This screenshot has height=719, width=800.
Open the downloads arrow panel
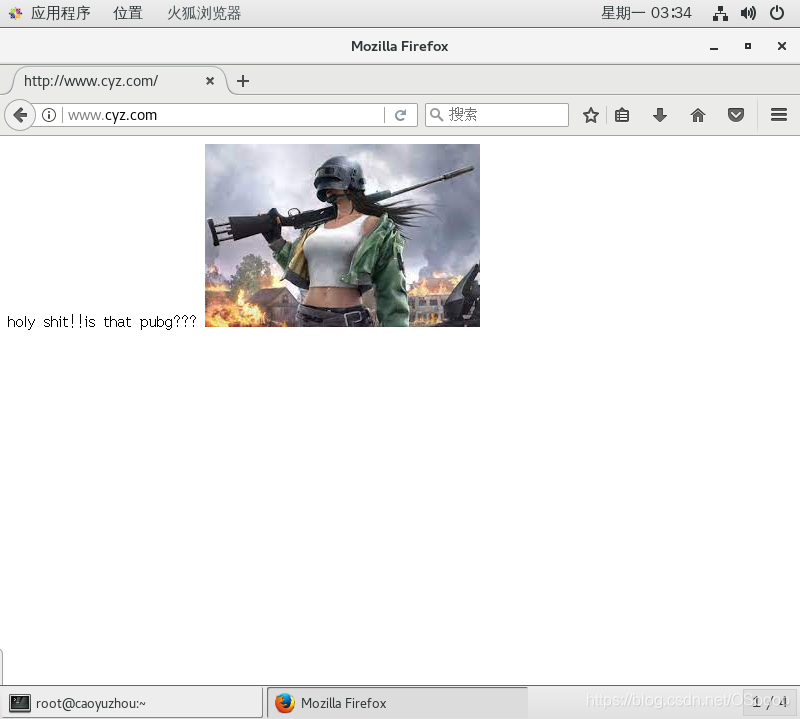coord(660,115)
